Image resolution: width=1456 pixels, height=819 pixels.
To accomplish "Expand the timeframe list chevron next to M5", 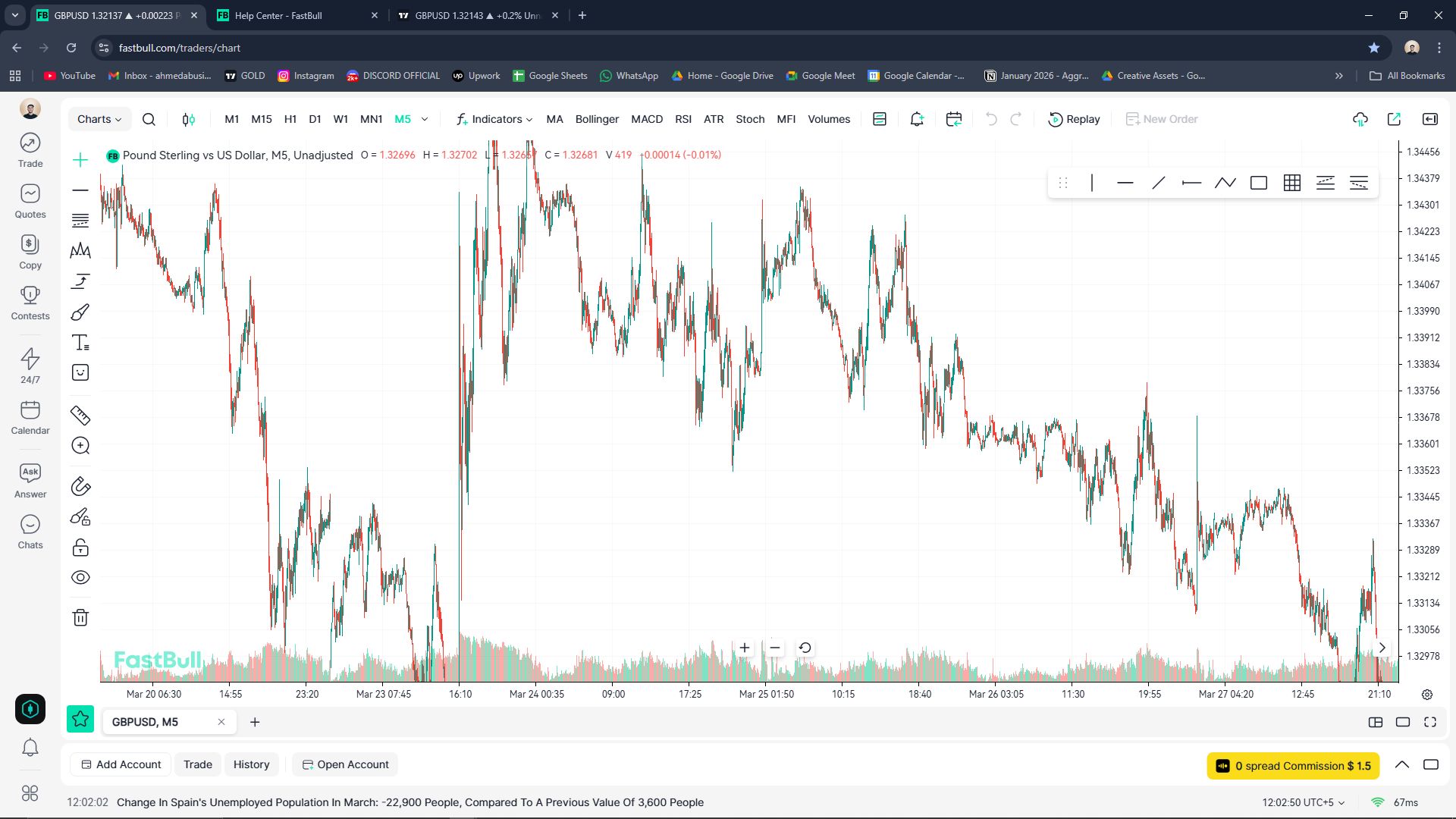I will [425, 119].
